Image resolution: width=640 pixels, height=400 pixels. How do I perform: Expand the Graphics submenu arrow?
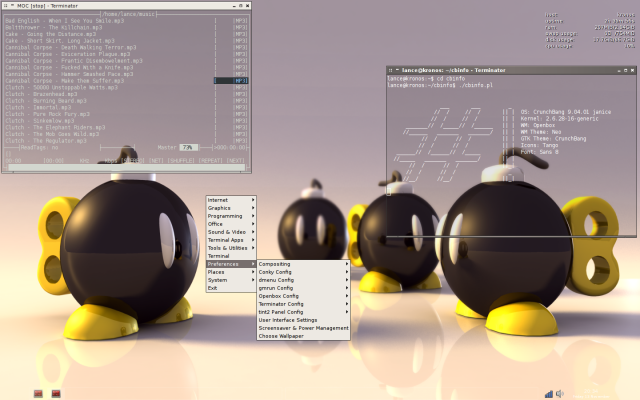coord(253,208)
